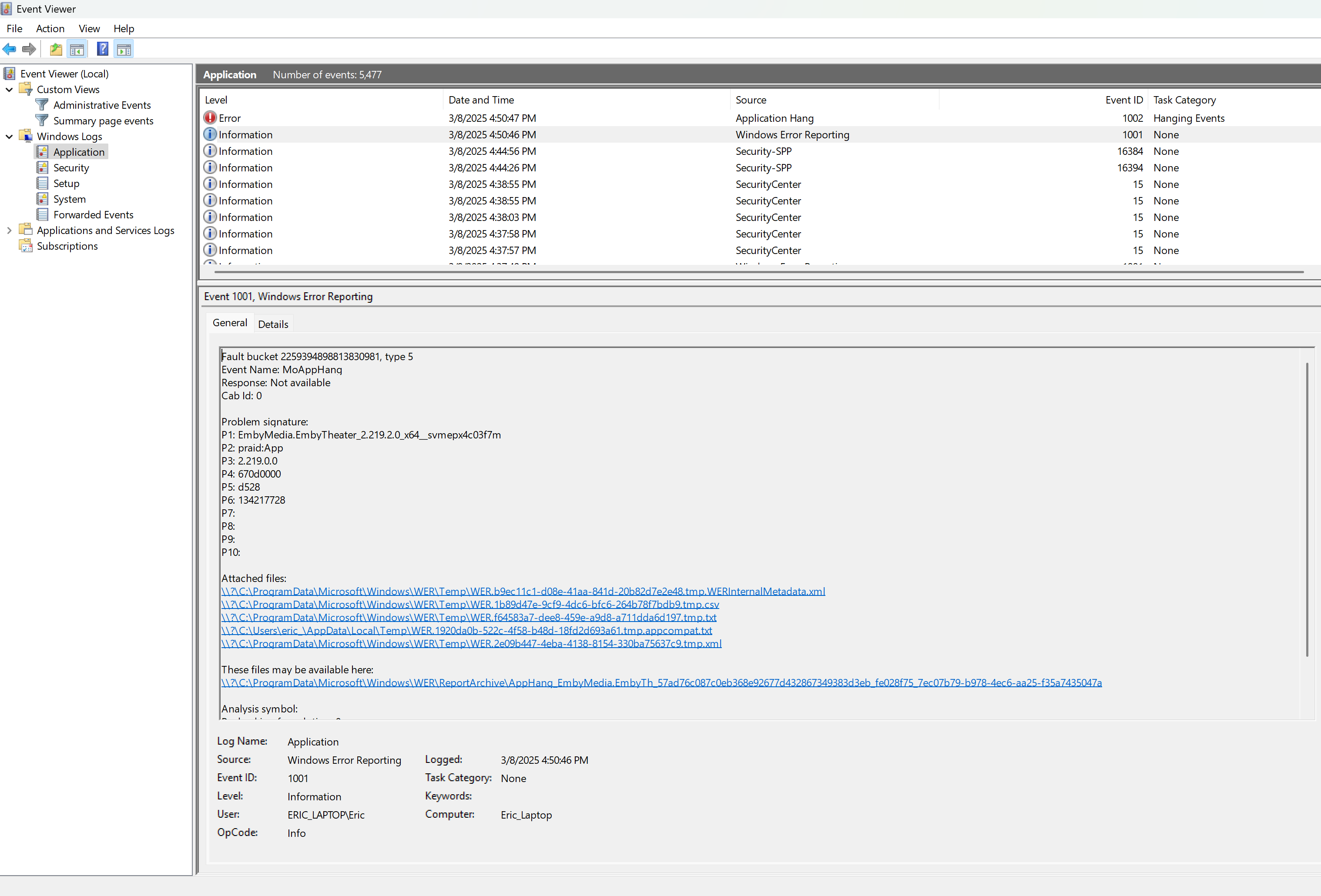Select the Administrative Events filter icon
Viewport: 1321px width, 896px height.
click(x=41, y=104)
